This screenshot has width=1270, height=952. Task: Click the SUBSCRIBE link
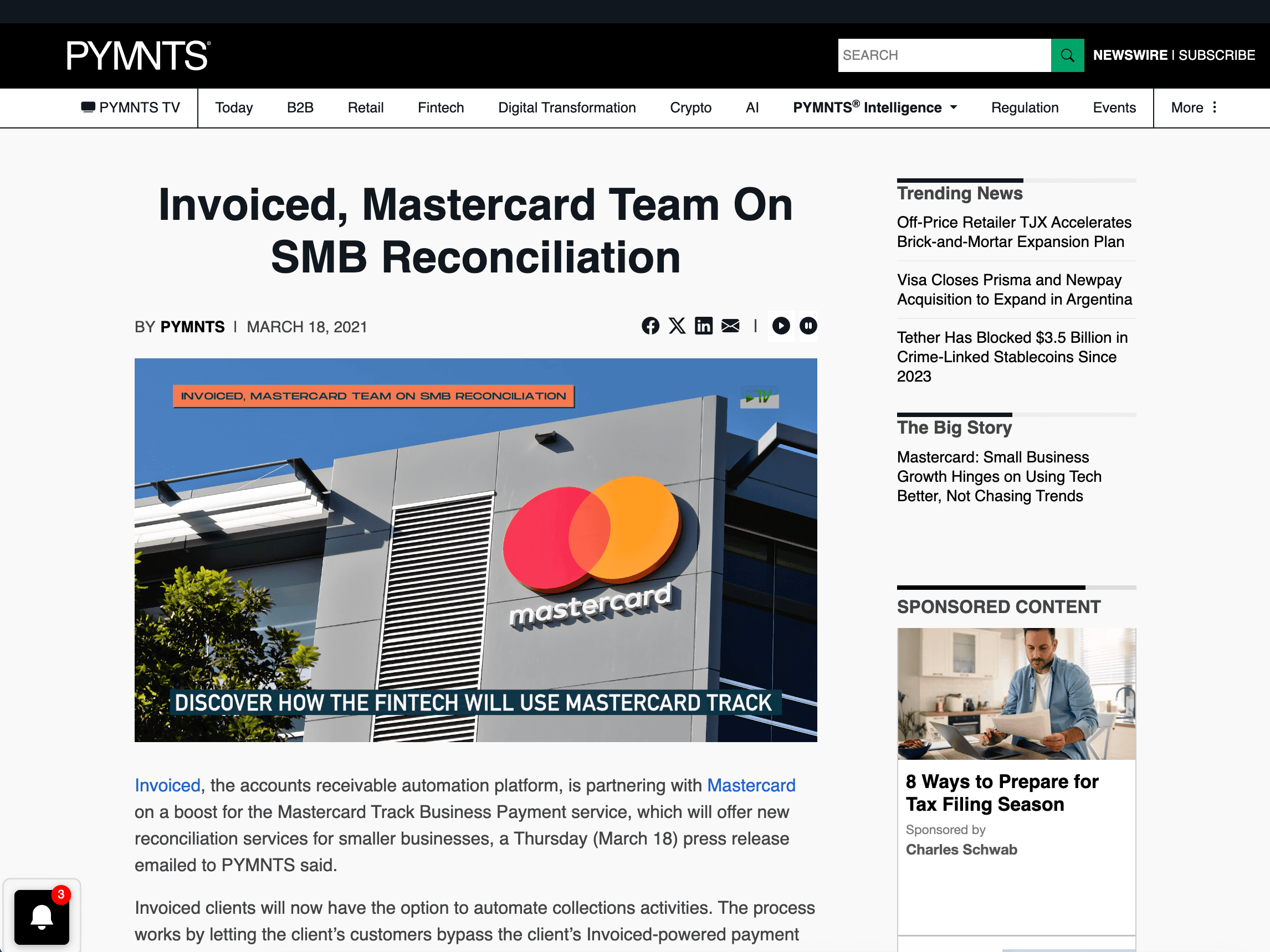(x=1216, y=55)
